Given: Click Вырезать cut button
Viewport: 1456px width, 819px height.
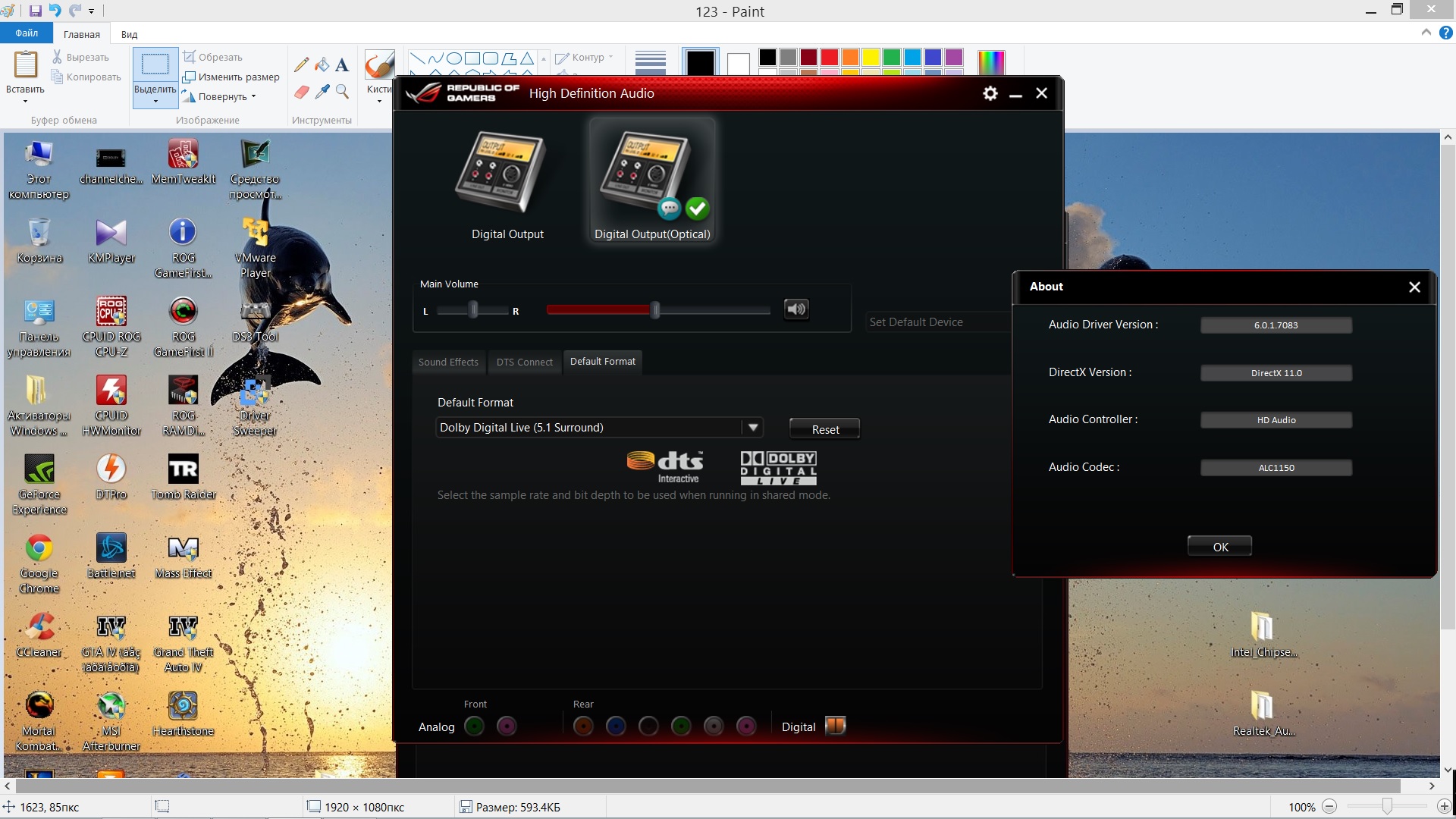Looking at the screenshot, I should (80, 57).
